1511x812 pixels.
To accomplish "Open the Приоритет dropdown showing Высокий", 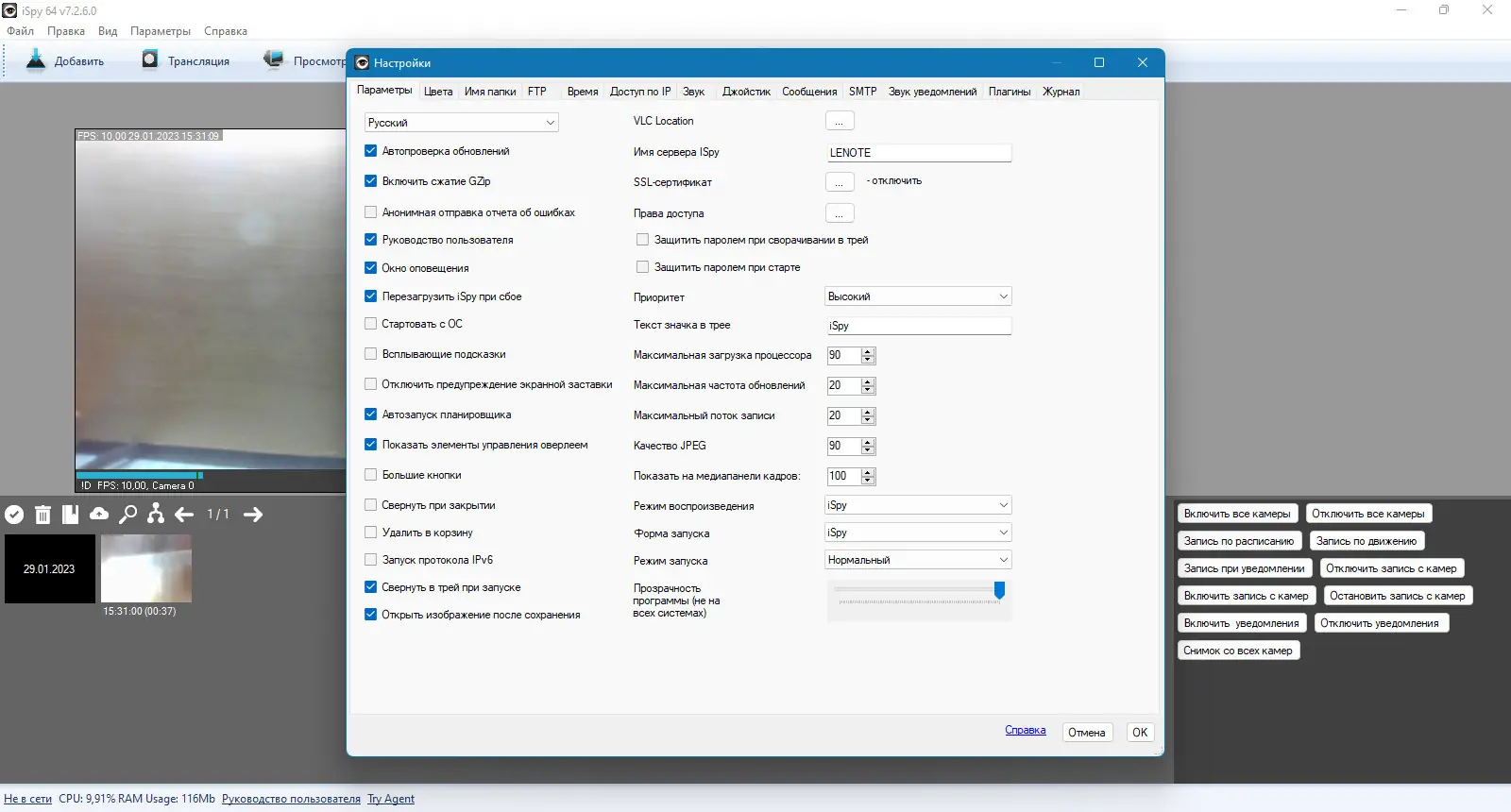I will point(918,296).
